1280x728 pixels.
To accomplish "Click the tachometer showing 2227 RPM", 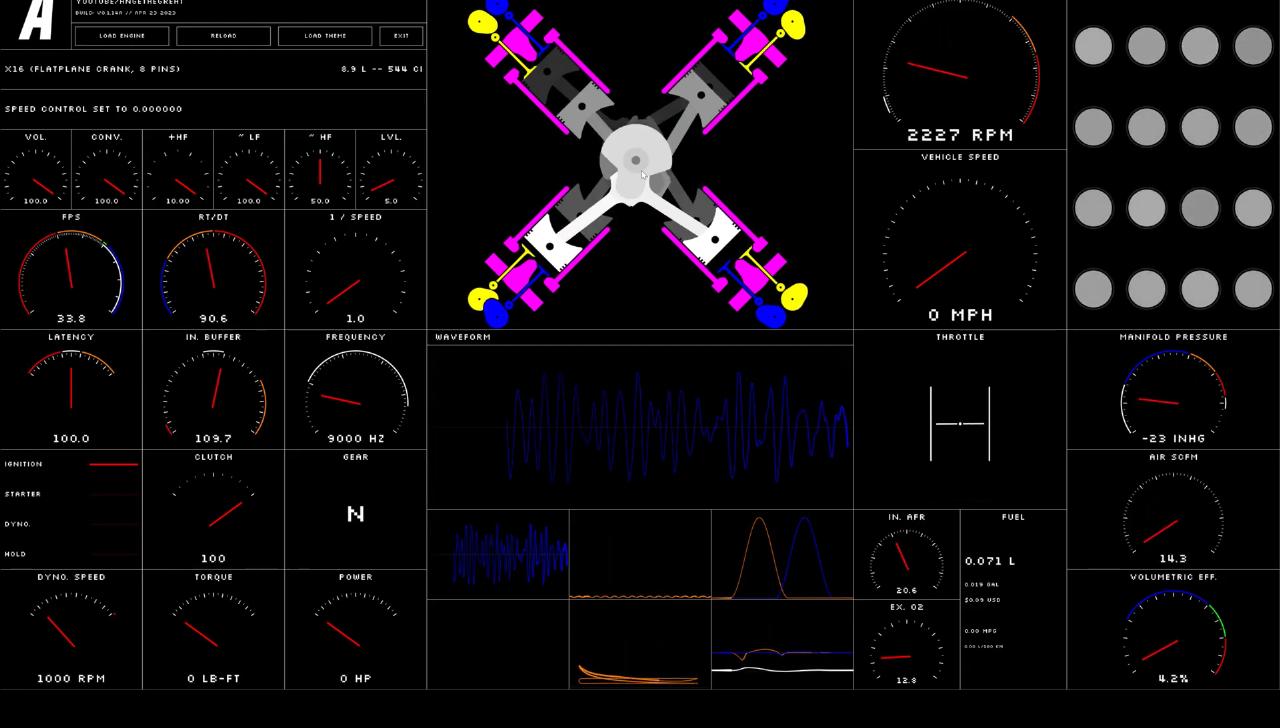I will [960, 74].
